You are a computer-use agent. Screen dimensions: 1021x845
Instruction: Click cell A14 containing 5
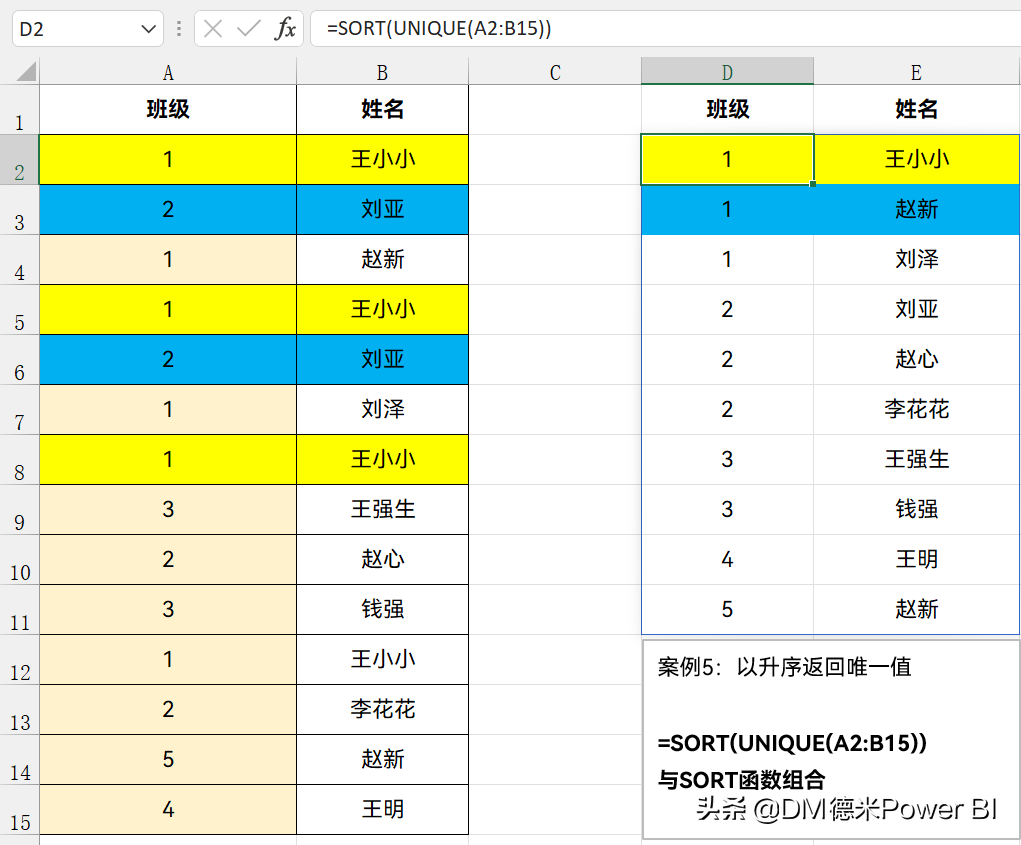click(168, 760)
